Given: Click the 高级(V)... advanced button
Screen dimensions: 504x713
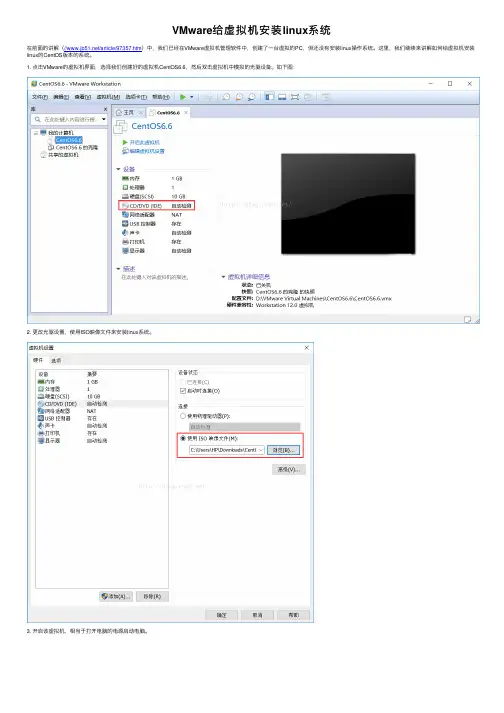Looking at the screenshot, I should click(289, 469).
